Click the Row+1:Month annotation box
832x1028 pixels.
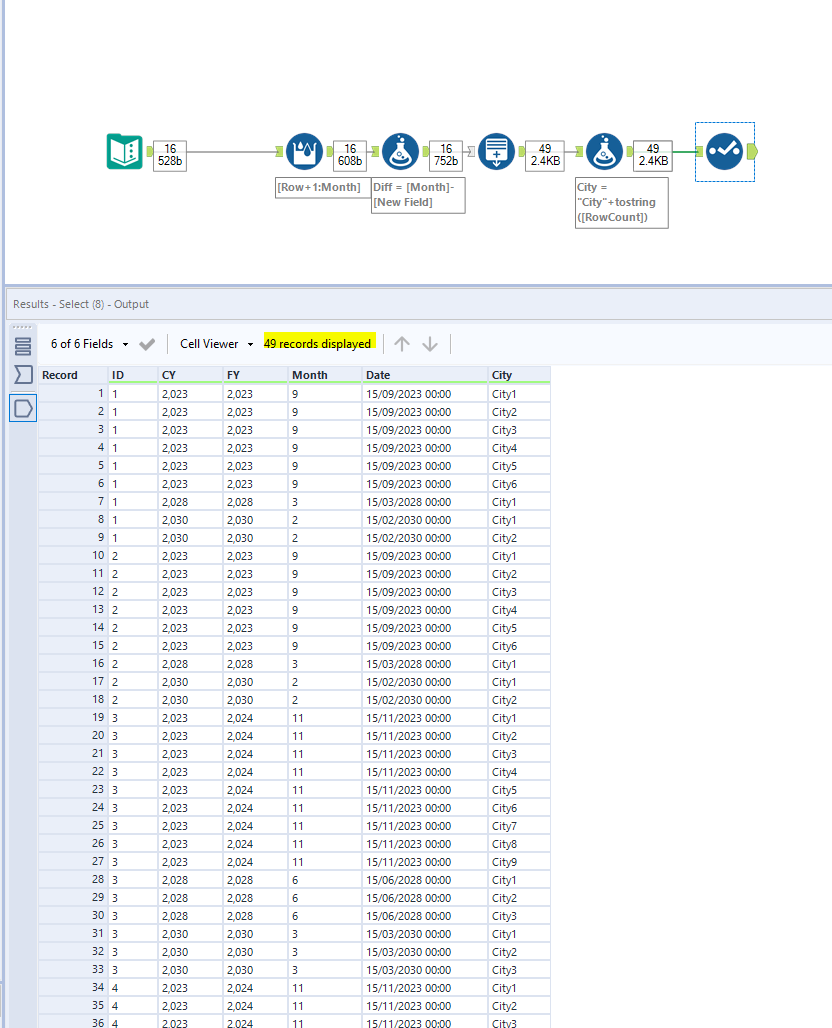tap(322, 187)
